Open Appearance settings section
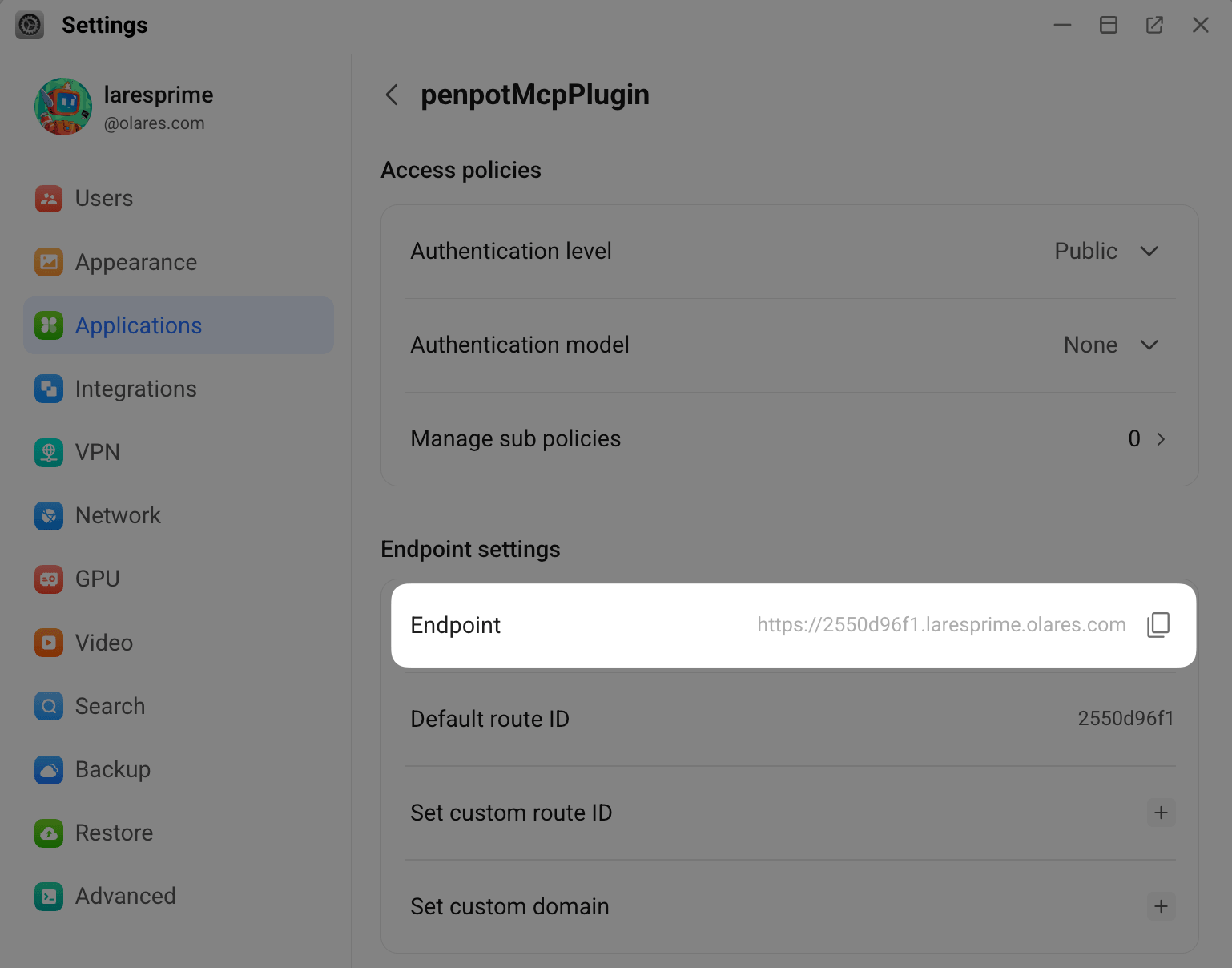The width and height of the screenshot is (1232, 968). tap(179, 262)
